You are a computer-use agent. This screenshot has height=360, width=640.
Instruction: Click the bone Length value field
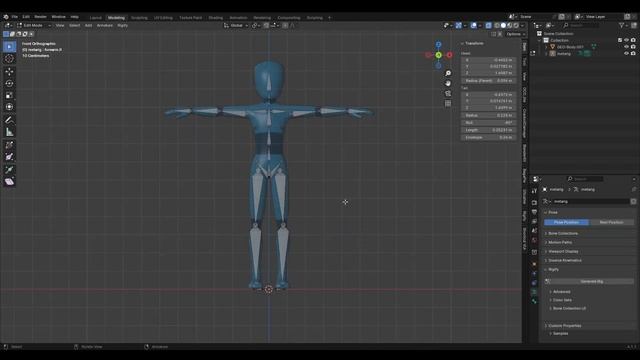point(489,130)
